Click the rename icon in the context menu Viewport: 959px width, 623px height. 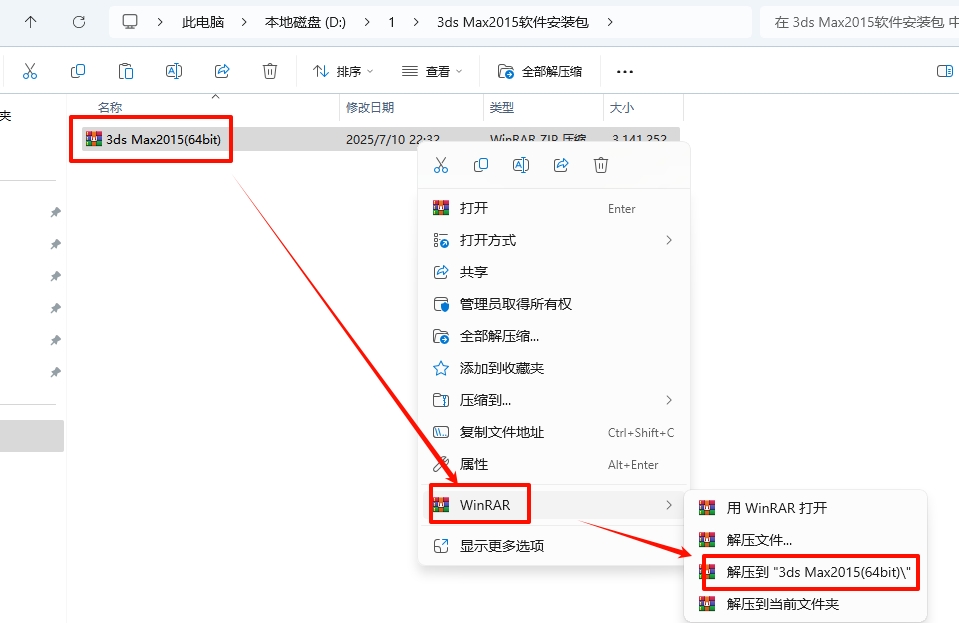tap(521, 165)
